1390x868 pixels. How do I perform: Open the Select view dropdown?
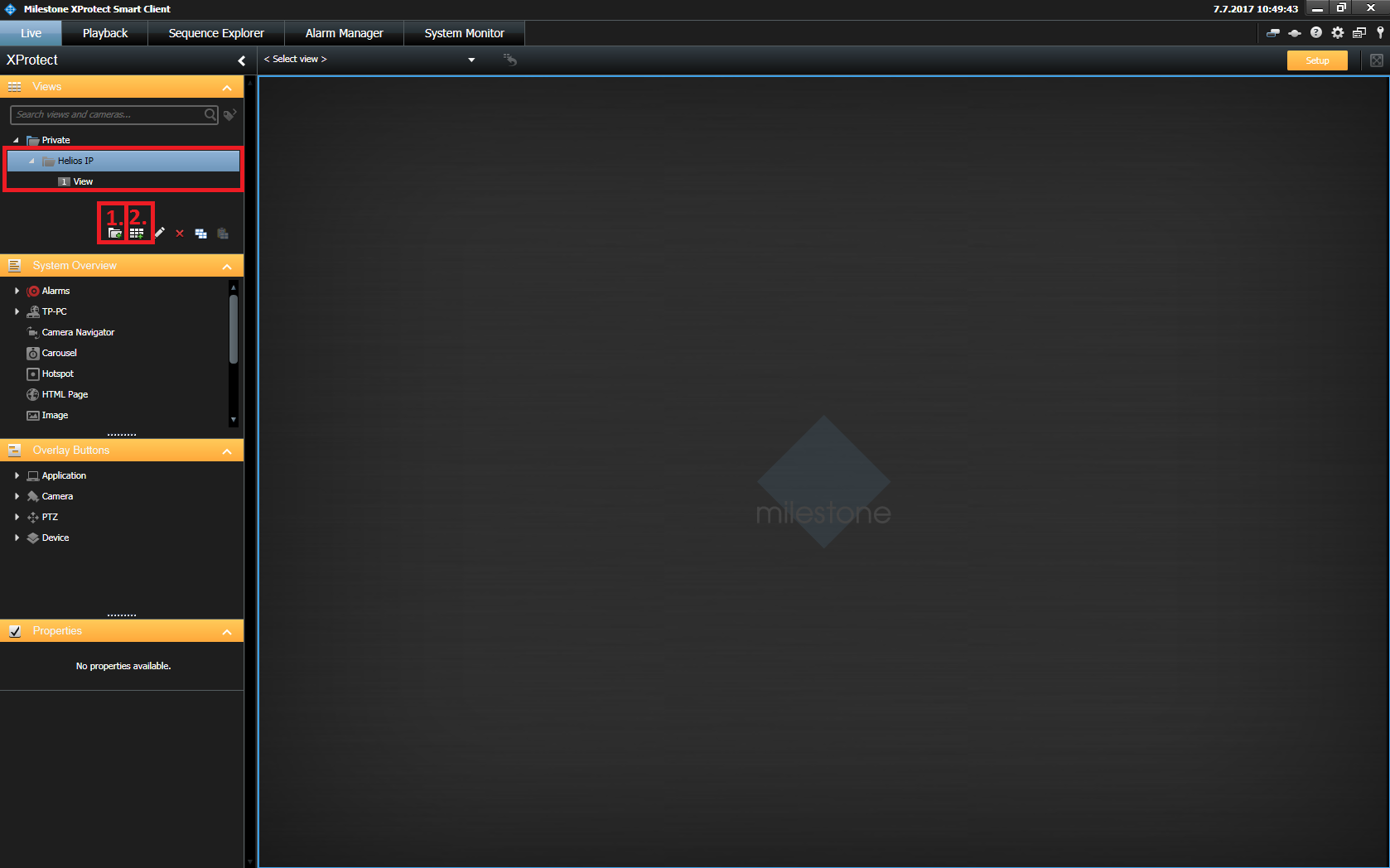pyautogui.click(x=471, y=60)
